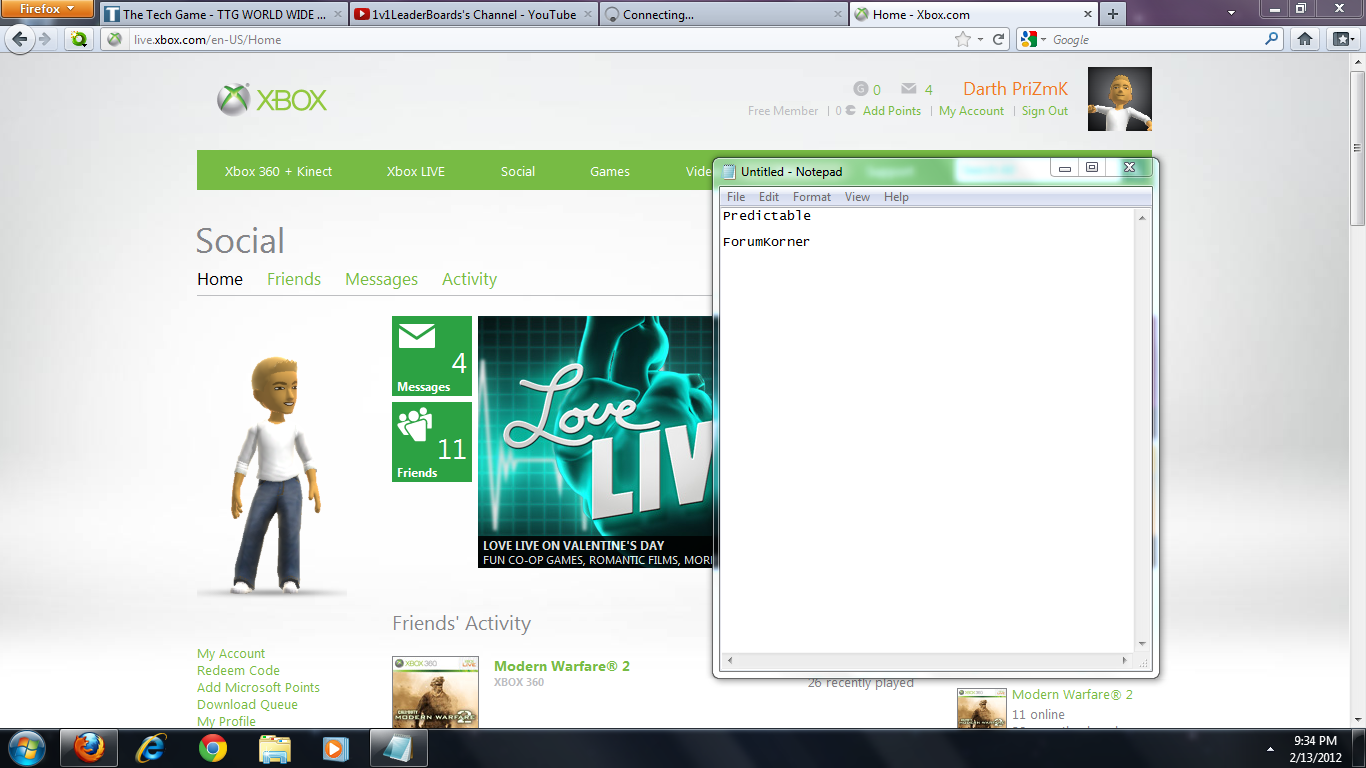Switch to the Friends tab under Social

[294, 279]
